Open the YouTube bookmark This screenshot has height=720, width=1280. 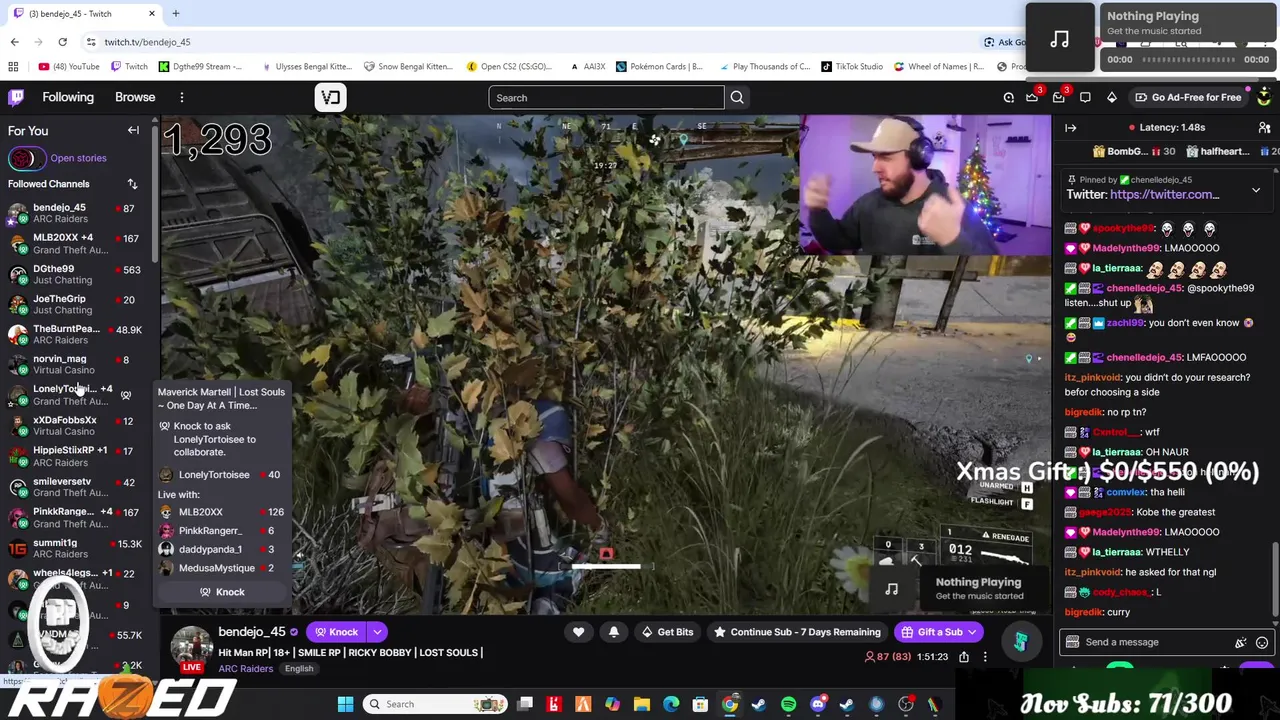pos(68,67)
